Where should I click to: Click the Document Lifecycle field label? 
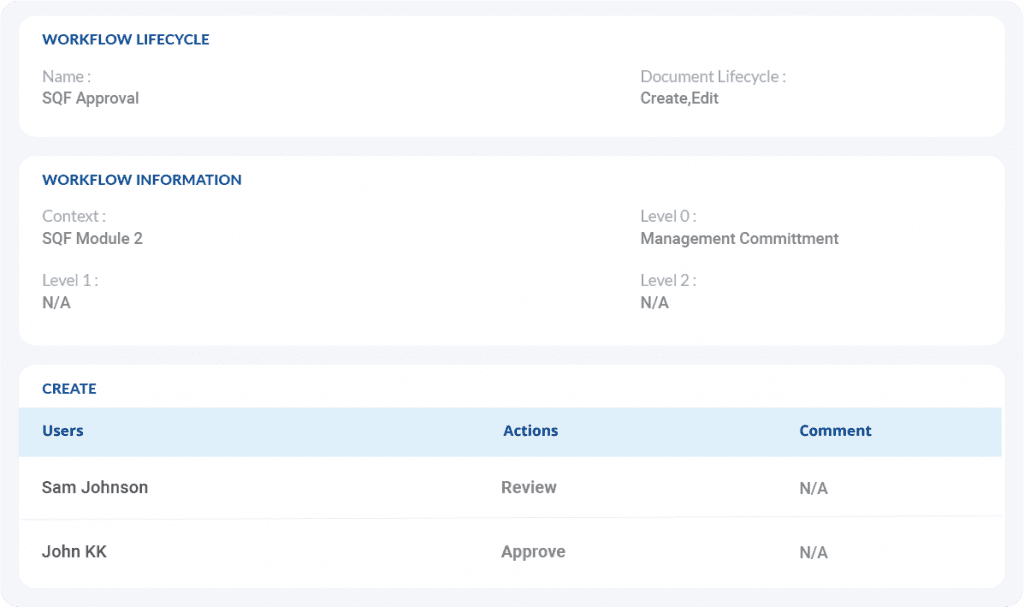pyautogui.click(x=713, y=76)
